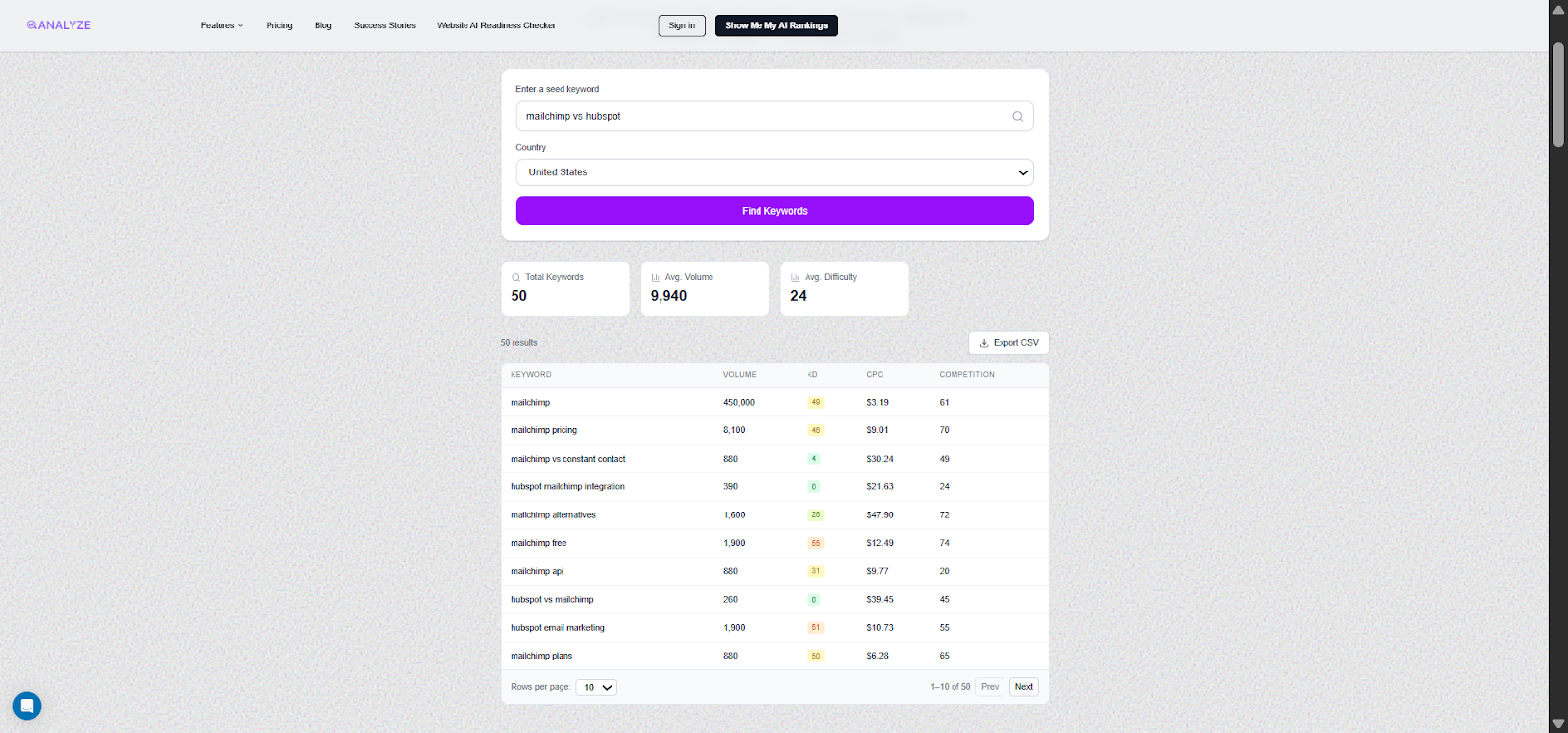
Task: Click the browser scrollbar down arrow
Action: point(1558,724)
